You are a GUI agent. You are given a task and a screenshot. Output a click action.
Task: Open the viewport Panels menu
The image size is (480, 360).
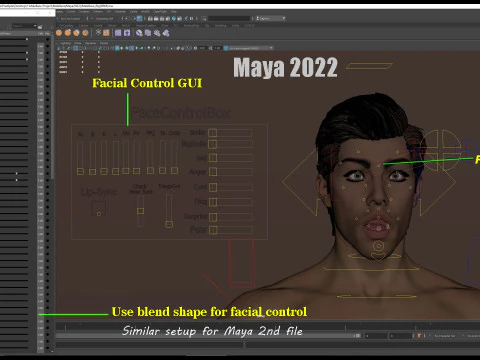[x=104, y=43]
